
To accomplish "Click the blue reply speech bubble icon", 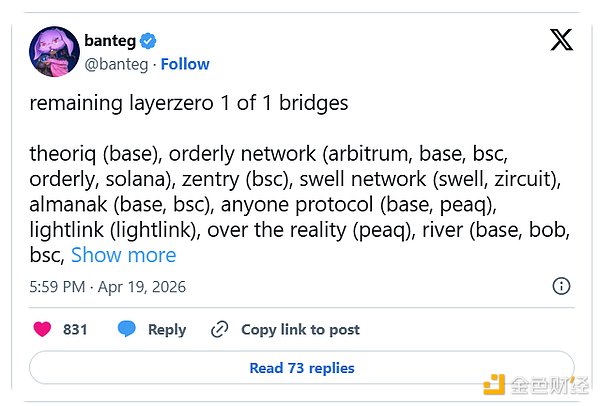I will 127,329.
